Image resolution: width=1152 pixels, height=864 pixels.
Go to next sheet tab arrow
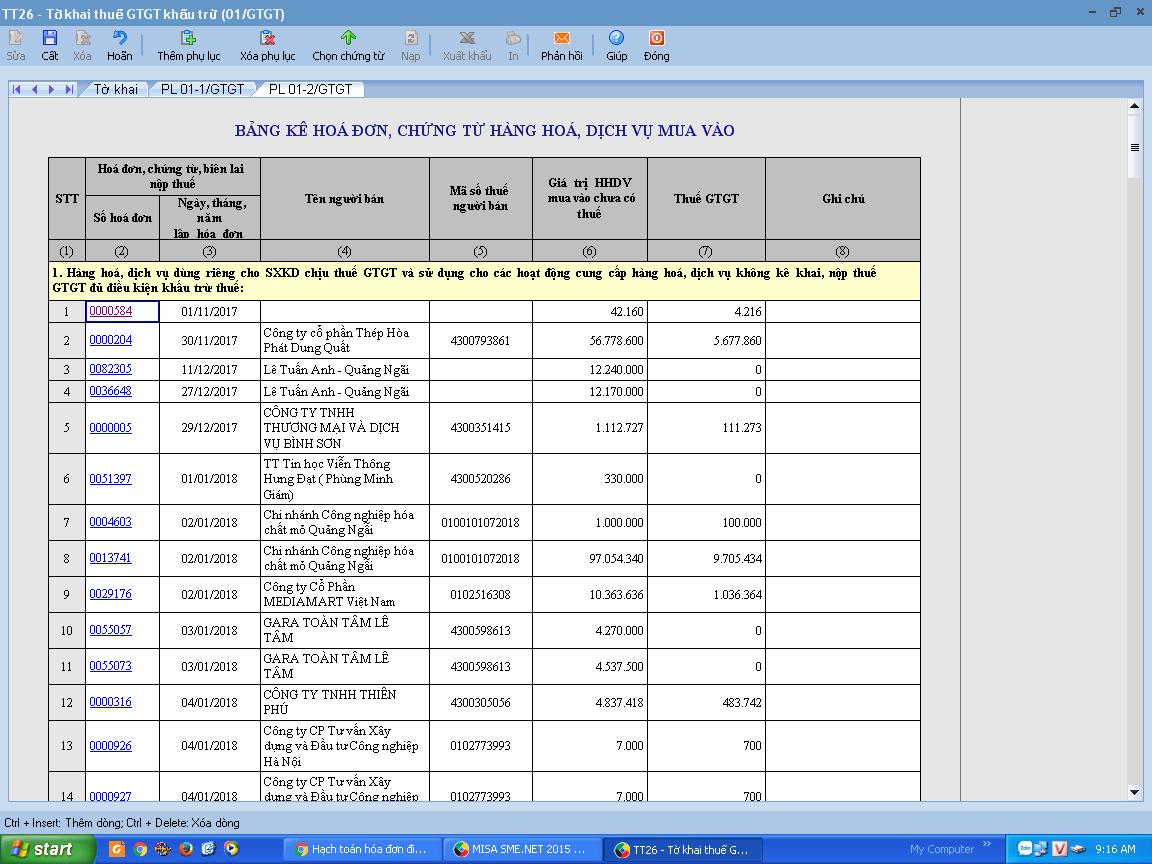click(51, 89)
